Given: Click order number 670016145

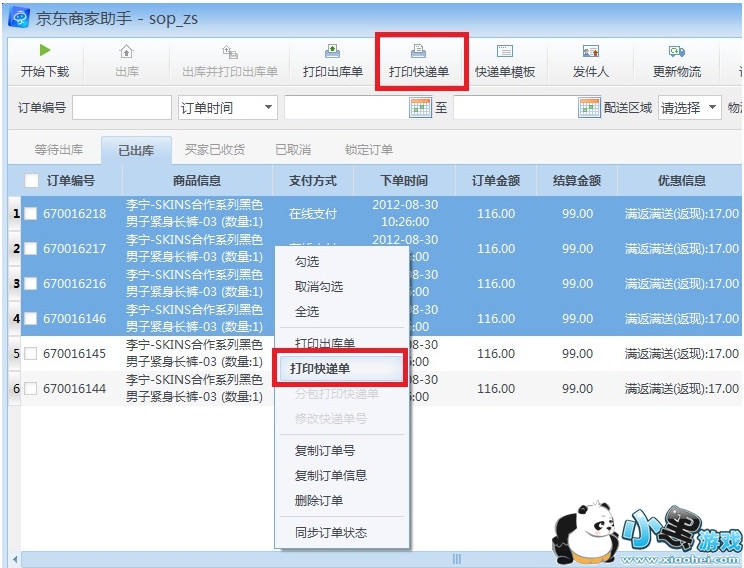Looking at the screenshot, I should pyautogui.click(x=74, y=354).
